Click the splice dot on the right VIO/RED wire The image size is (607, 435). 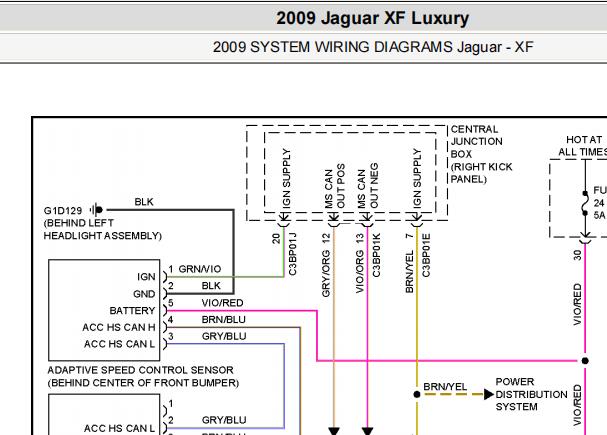coord(585,361)
